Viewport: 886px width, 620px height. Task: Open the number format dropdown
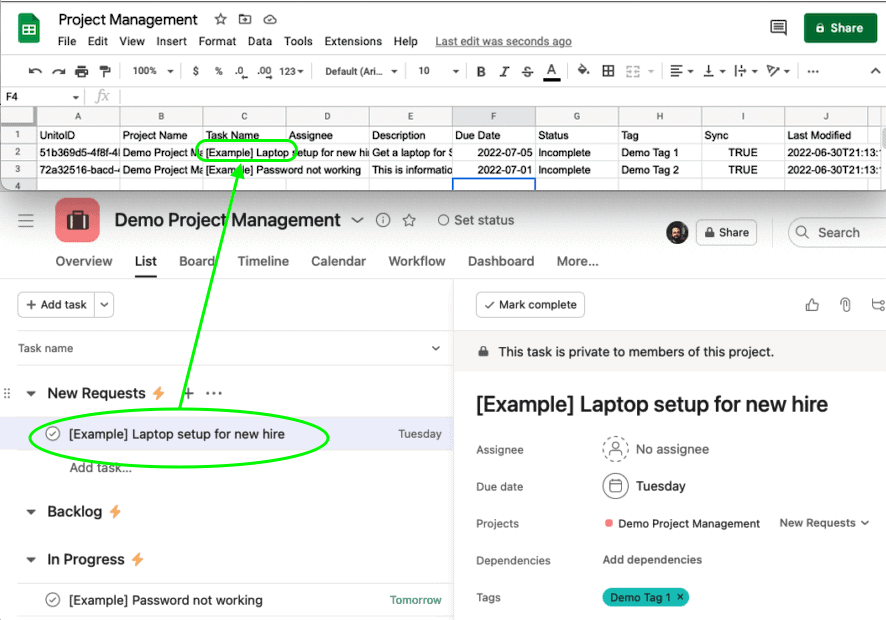(x=291, y=71)
